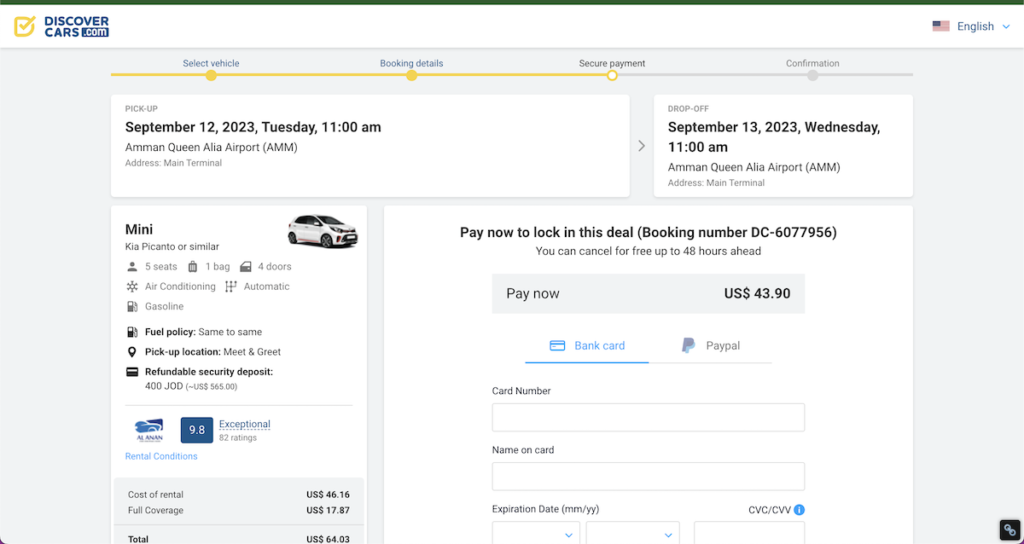Click the US flag language icon
This screenshot has width=1024, height=544.
[940, 26]
